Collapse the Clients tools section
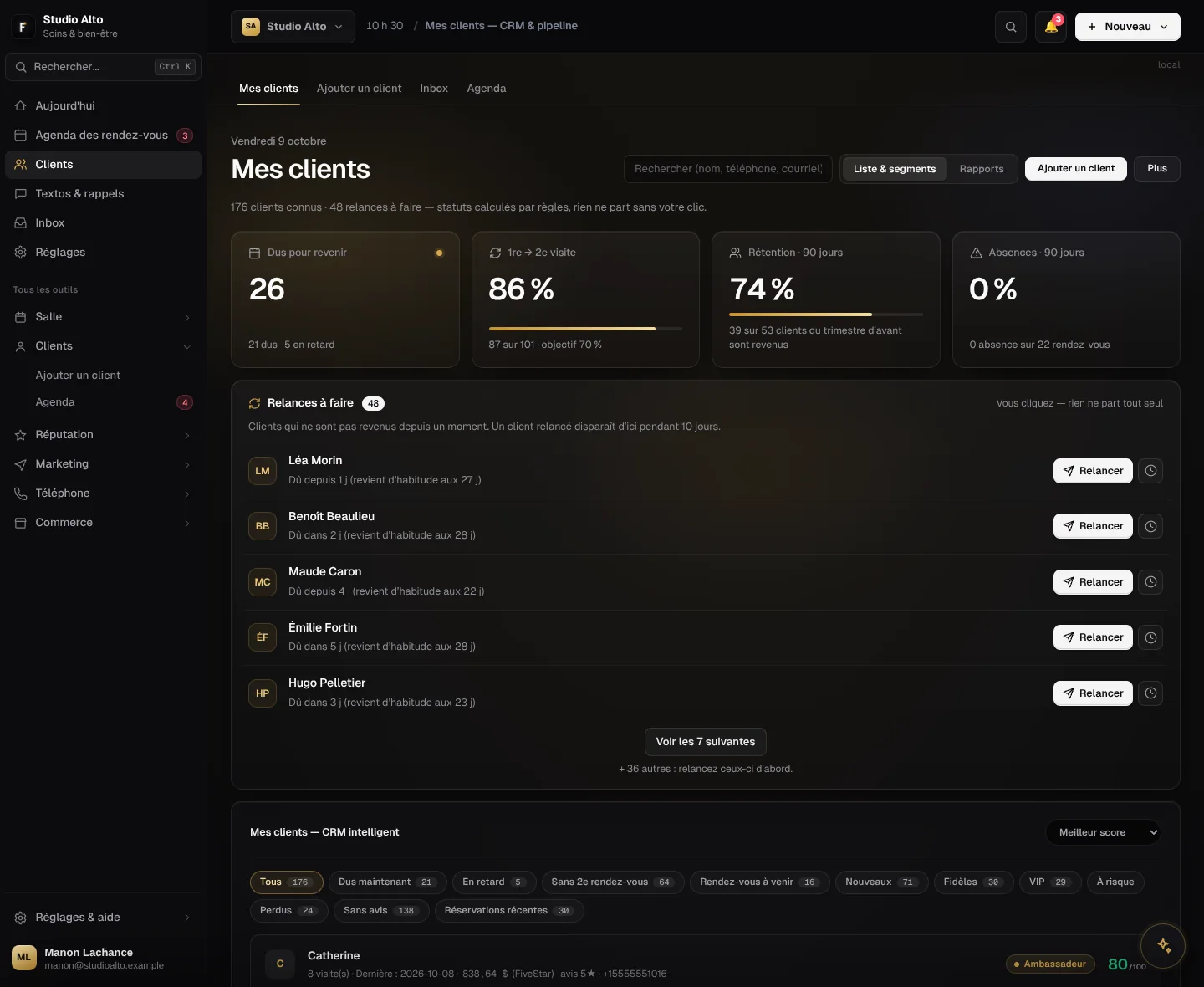Image resolution: width=1204 pixels, height=987 pixels. click(103, 346)
